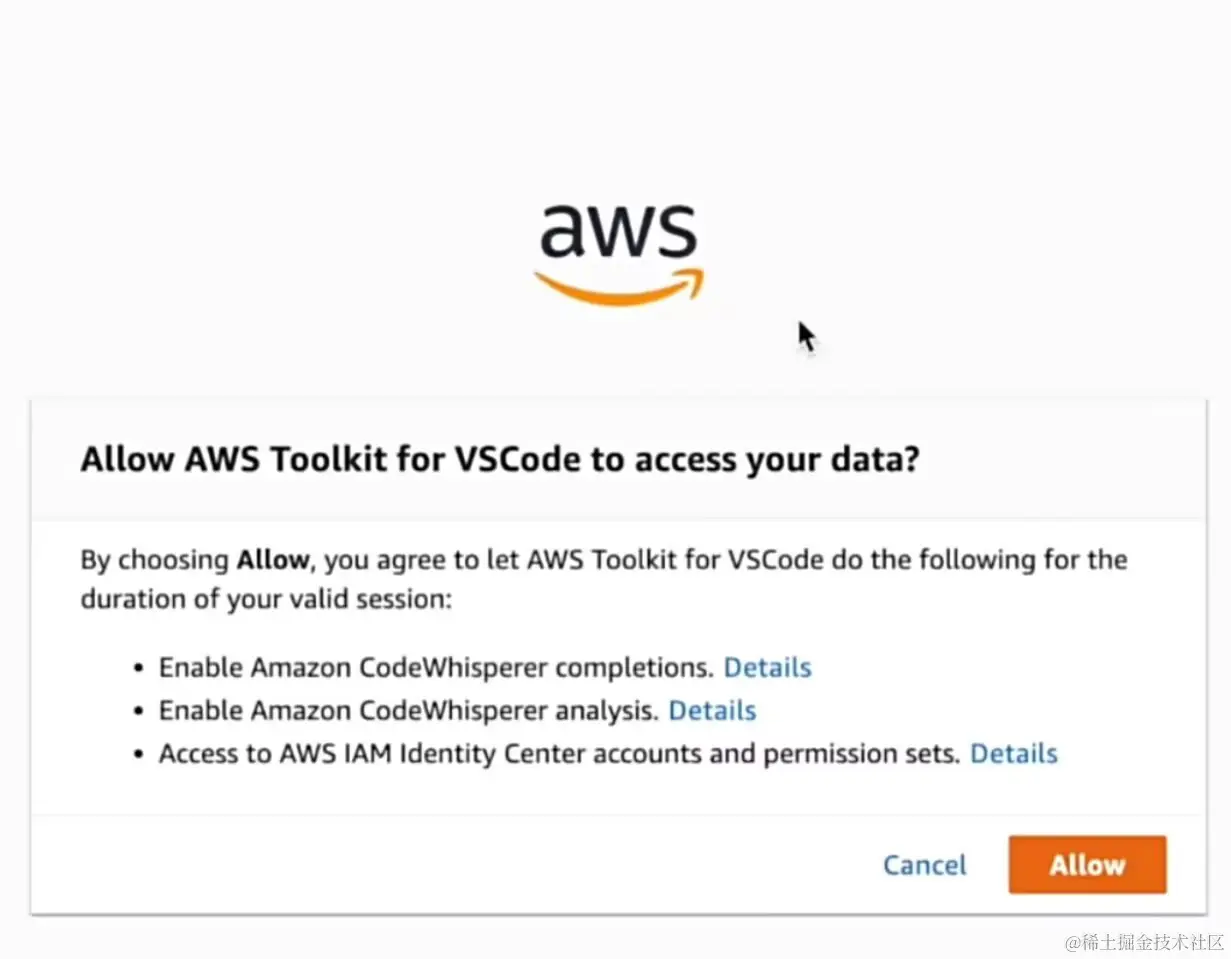Image resolution: width=1231 pixels, height=959 pixels.
Task: Click 'By choosing' at paragraph start
Action: pyautogui.click(x=155, y=561)
